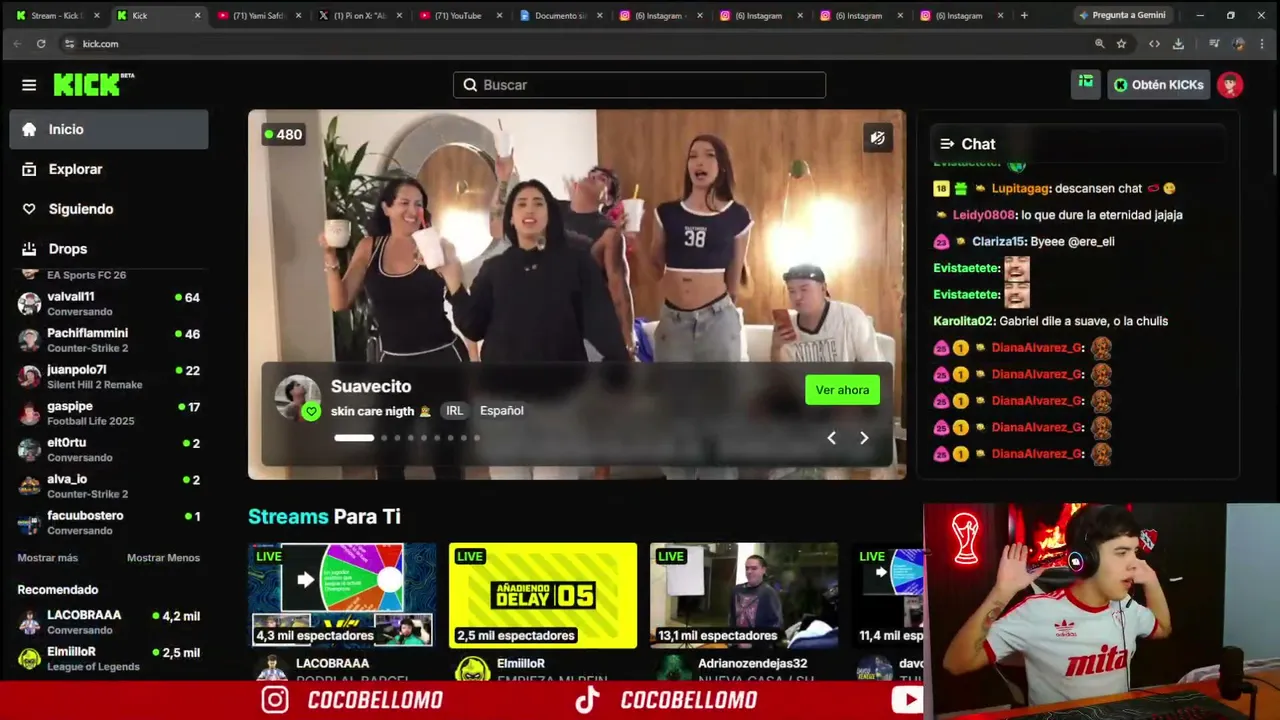Image resolution: width=1280 pixels, height=720 pixels.
Task: Open valvall11 channel avatar
Action: (x=30, y=303)
